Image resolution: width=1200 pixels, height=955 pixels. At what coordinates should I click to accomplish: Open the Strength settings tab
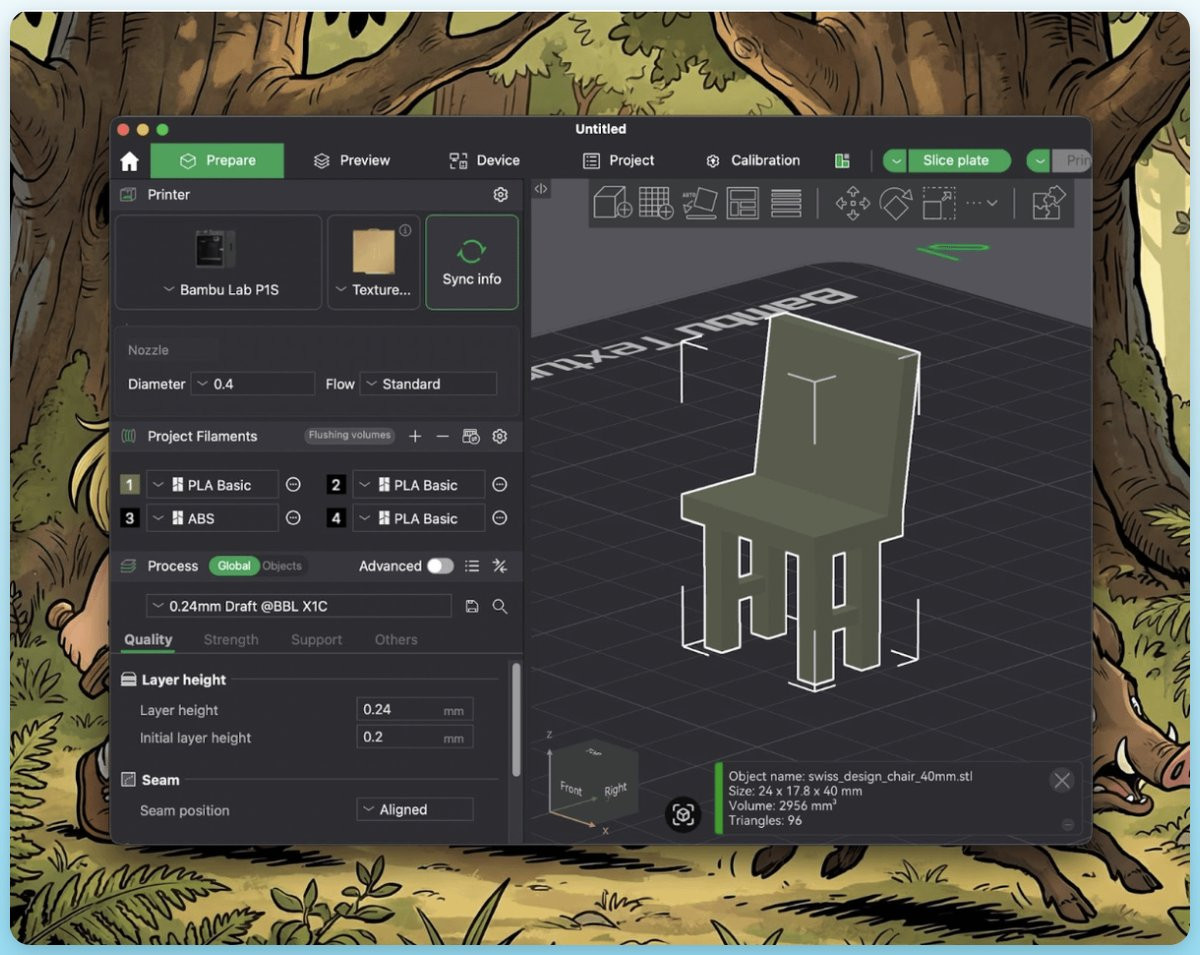[231, 640]
